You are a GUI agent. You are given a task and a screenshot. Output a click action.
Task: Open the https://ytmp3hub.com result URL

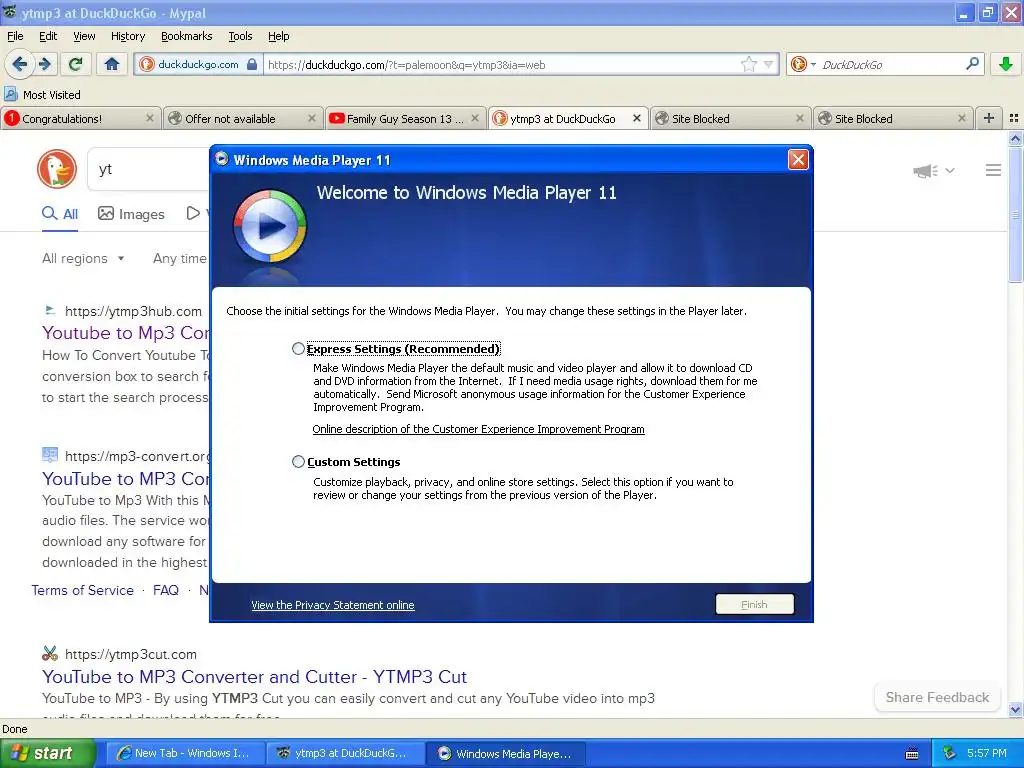[133, 312]
